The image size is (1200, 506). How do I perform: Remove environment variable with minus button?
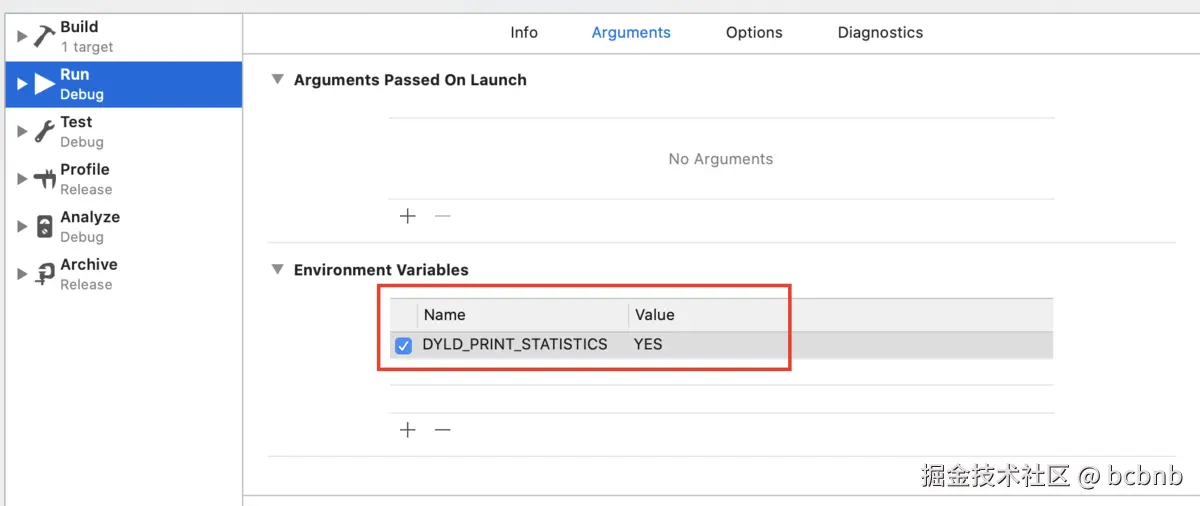(443, 430)
